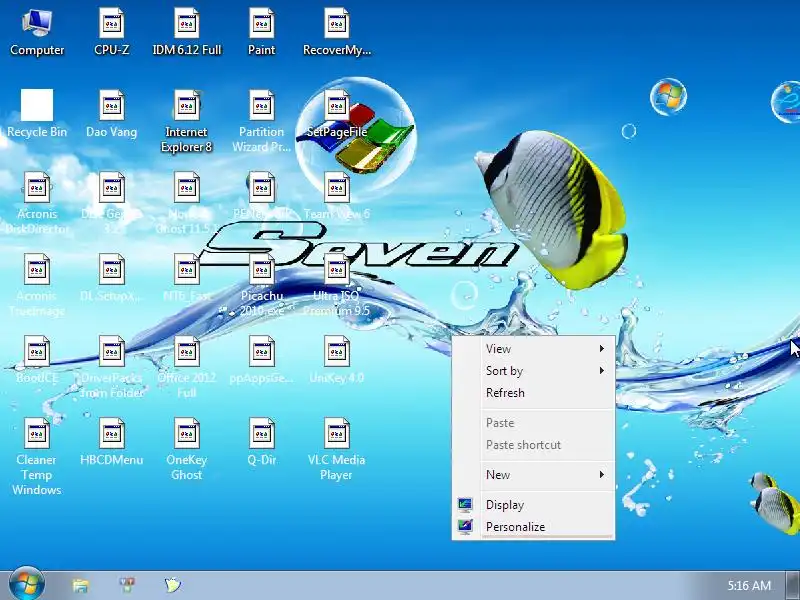Expand the New submenu in context menu

(x=533, y=474)
